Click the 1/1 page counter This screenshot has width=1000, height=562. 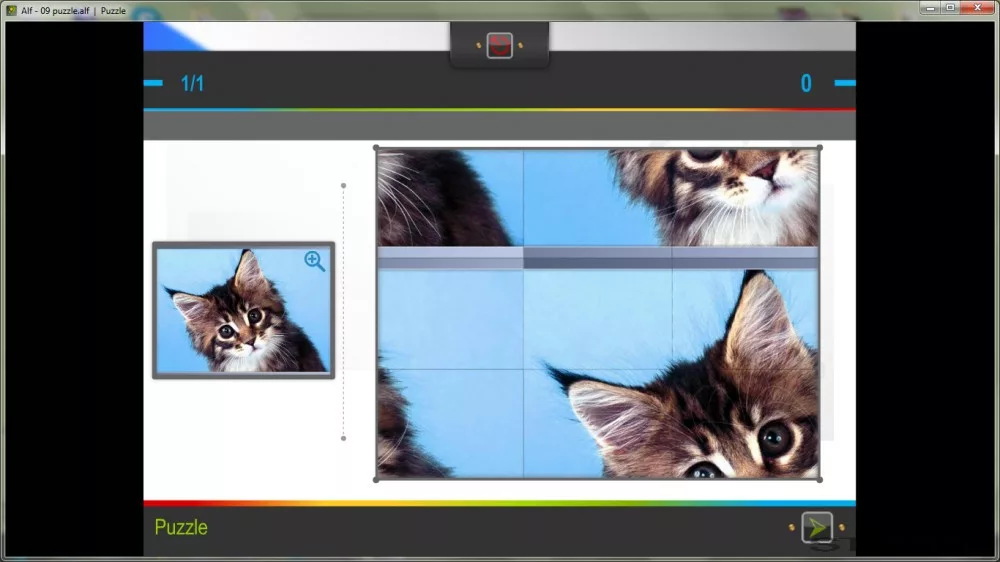click(x=192, y=84)
